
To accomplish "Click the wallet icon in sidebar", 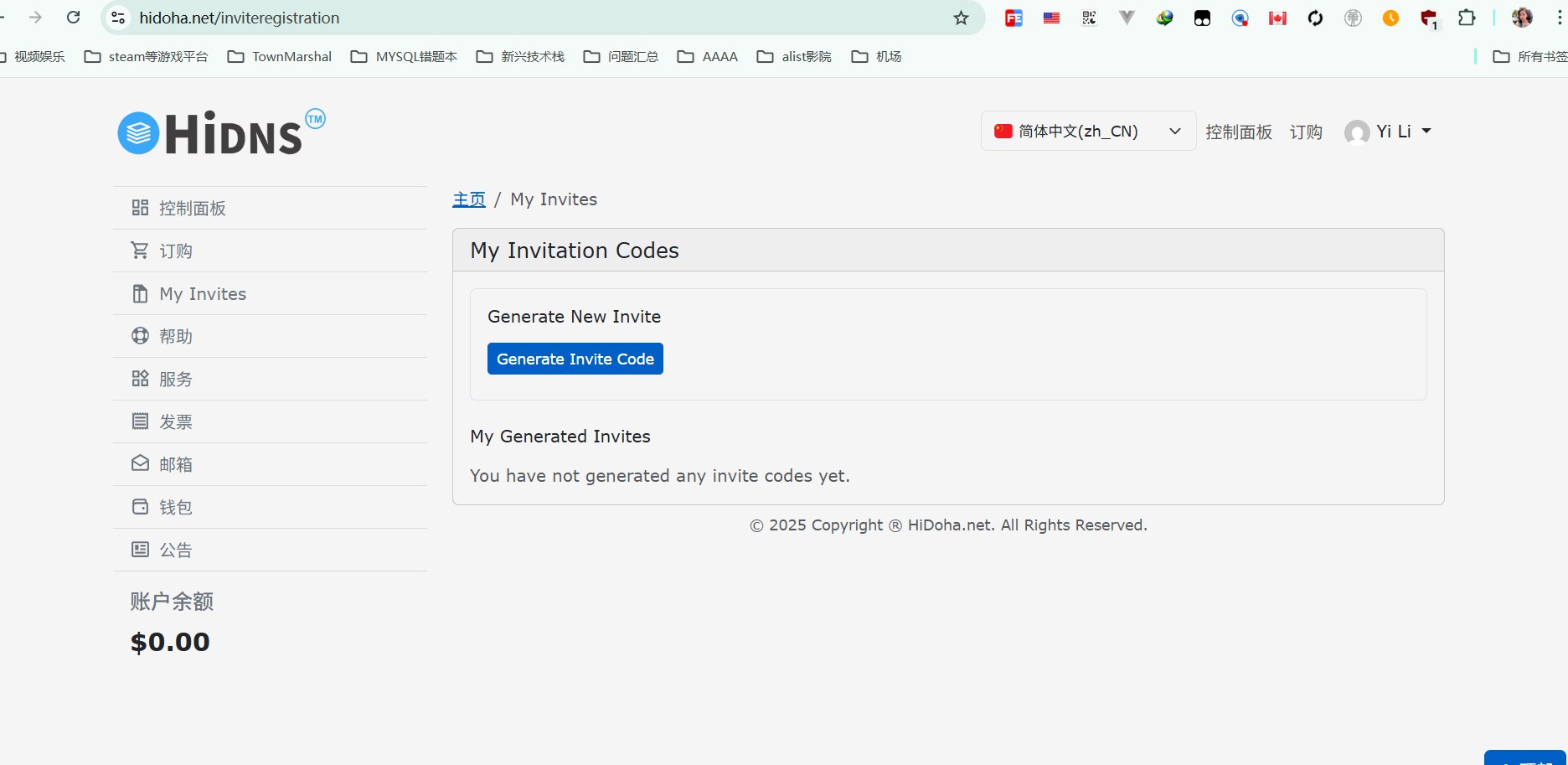I will point(140,507).
